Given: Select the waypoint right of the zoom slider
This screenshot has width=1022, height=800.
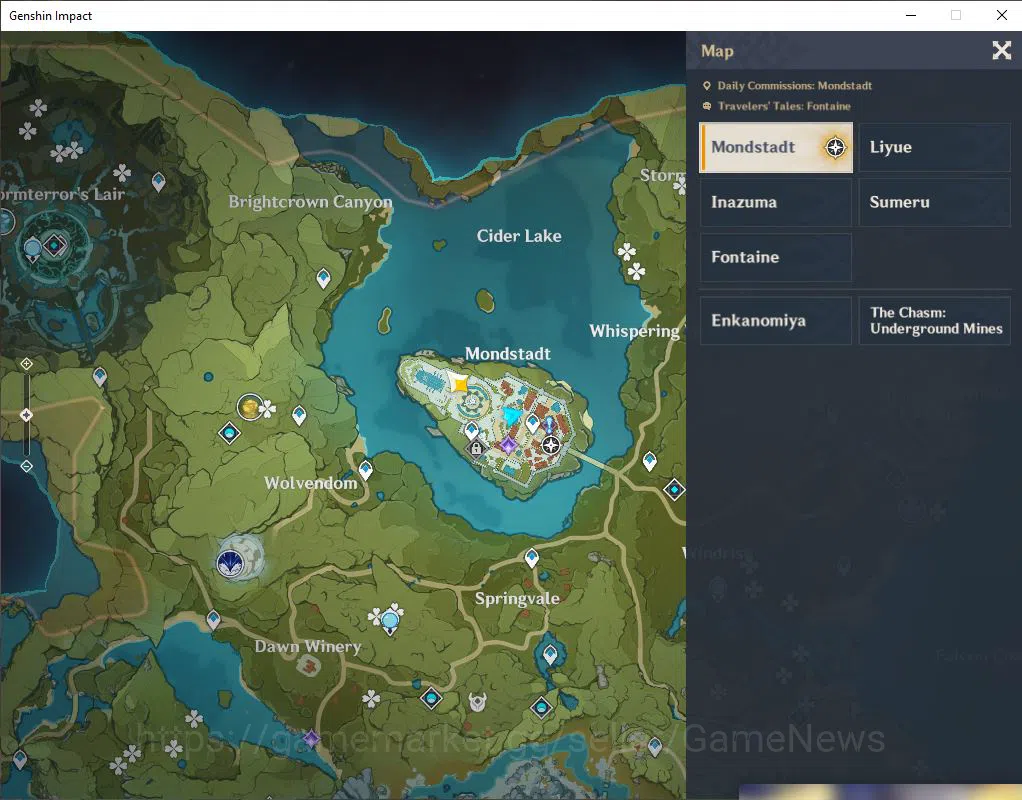Looking at the screenshot, I should pos(100,378).
